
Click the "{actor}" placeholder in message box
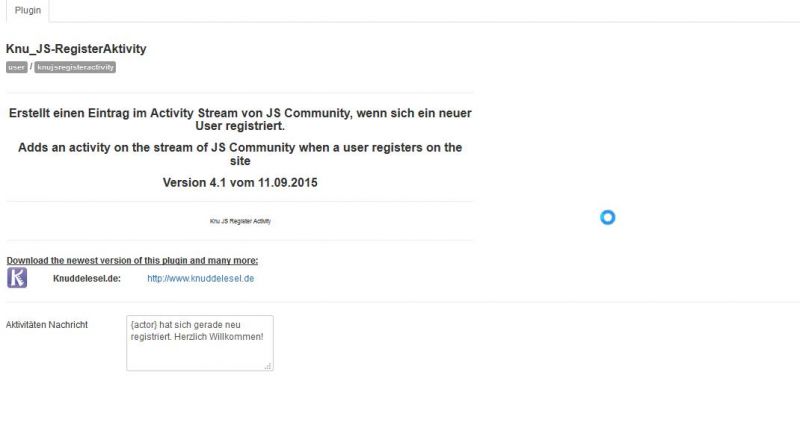[144, 324]
